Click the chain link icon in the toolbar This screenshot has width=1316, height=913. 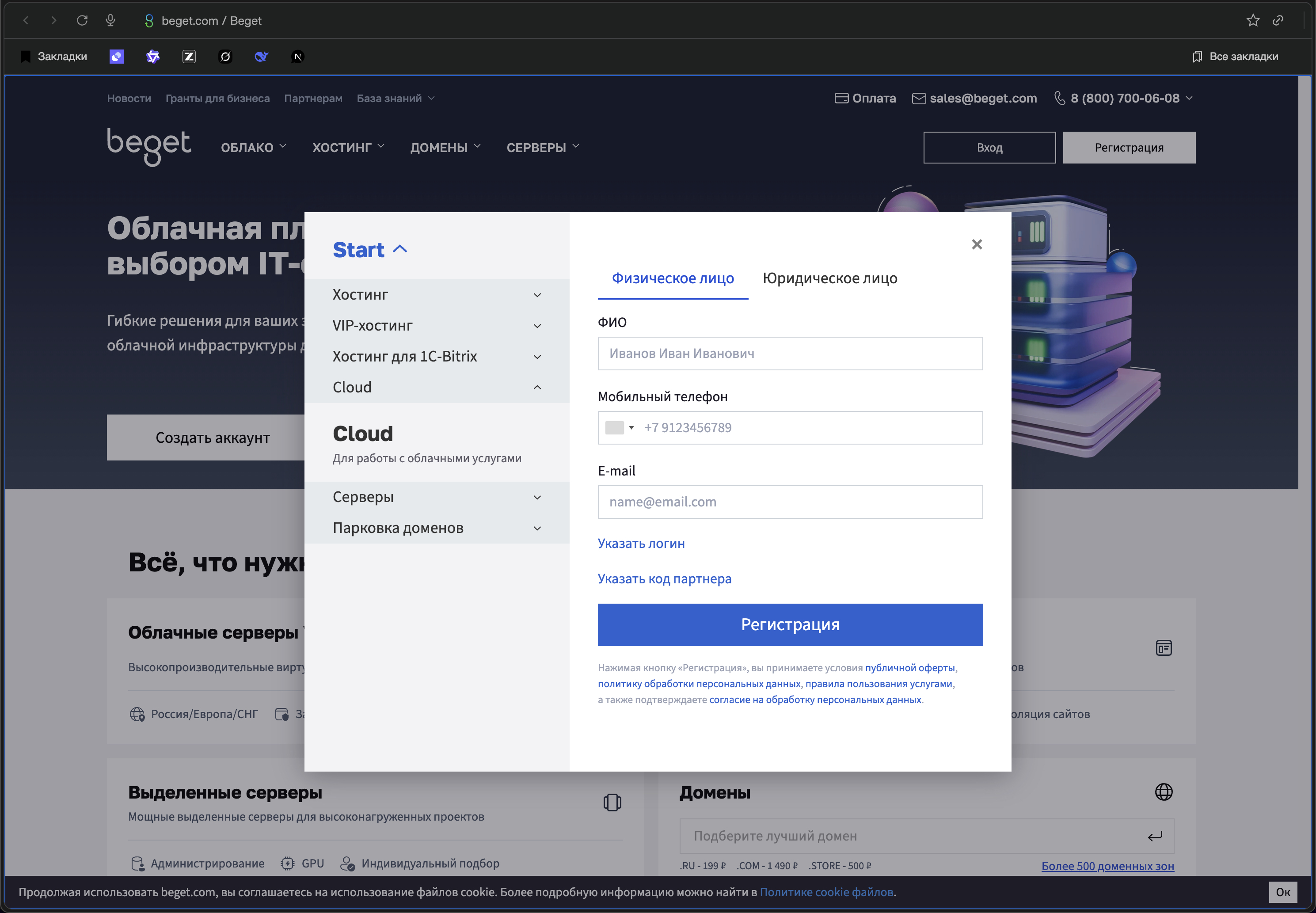pyautogui.click(x=1278, y=21)
